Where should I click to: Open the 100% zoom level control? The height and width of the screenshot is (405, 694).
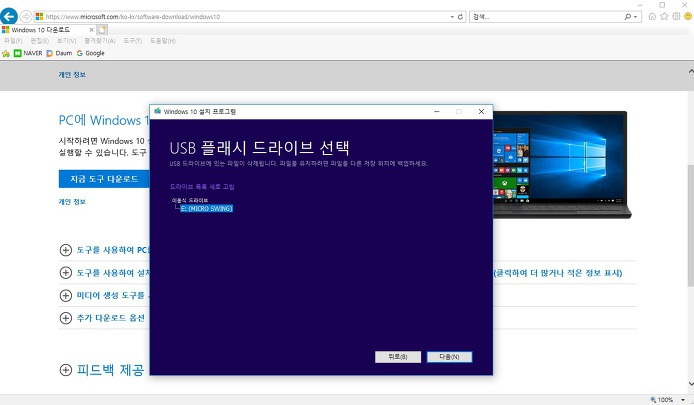click(x=668, y=400)
